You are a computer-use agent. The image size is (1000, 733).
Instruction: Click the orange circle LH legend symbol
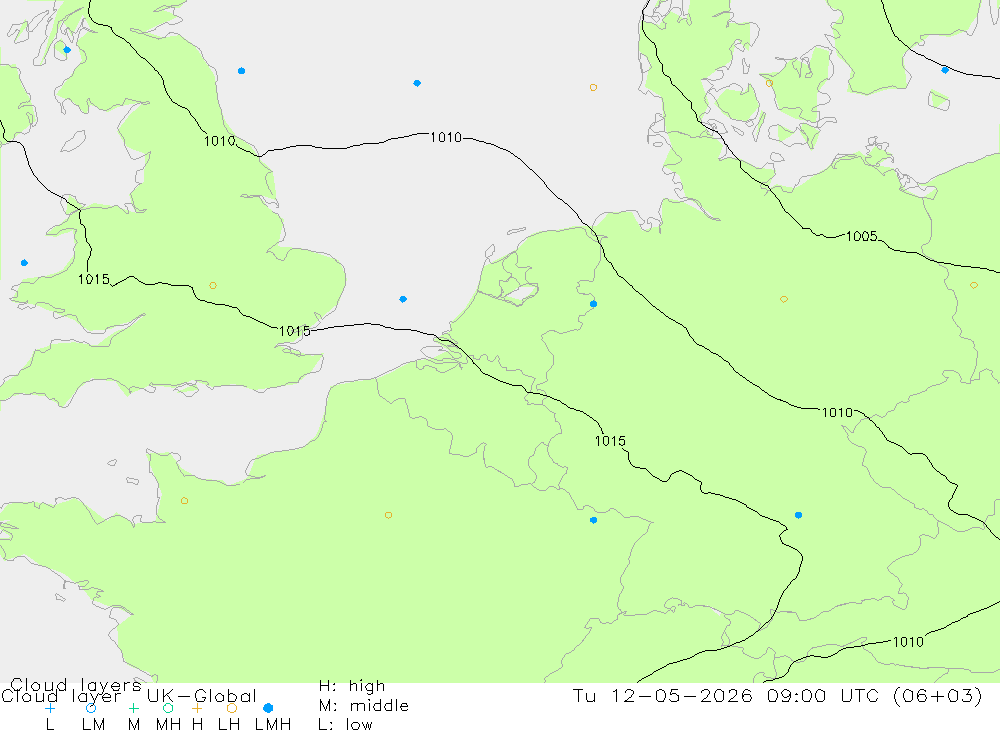tap(232, 708)
